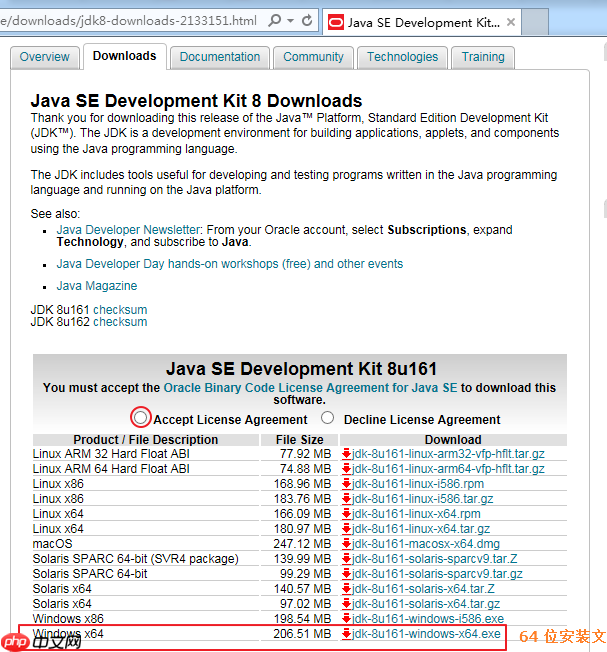
Task: Click the Oracle favicon on browser tab
Action: point(336,22)
